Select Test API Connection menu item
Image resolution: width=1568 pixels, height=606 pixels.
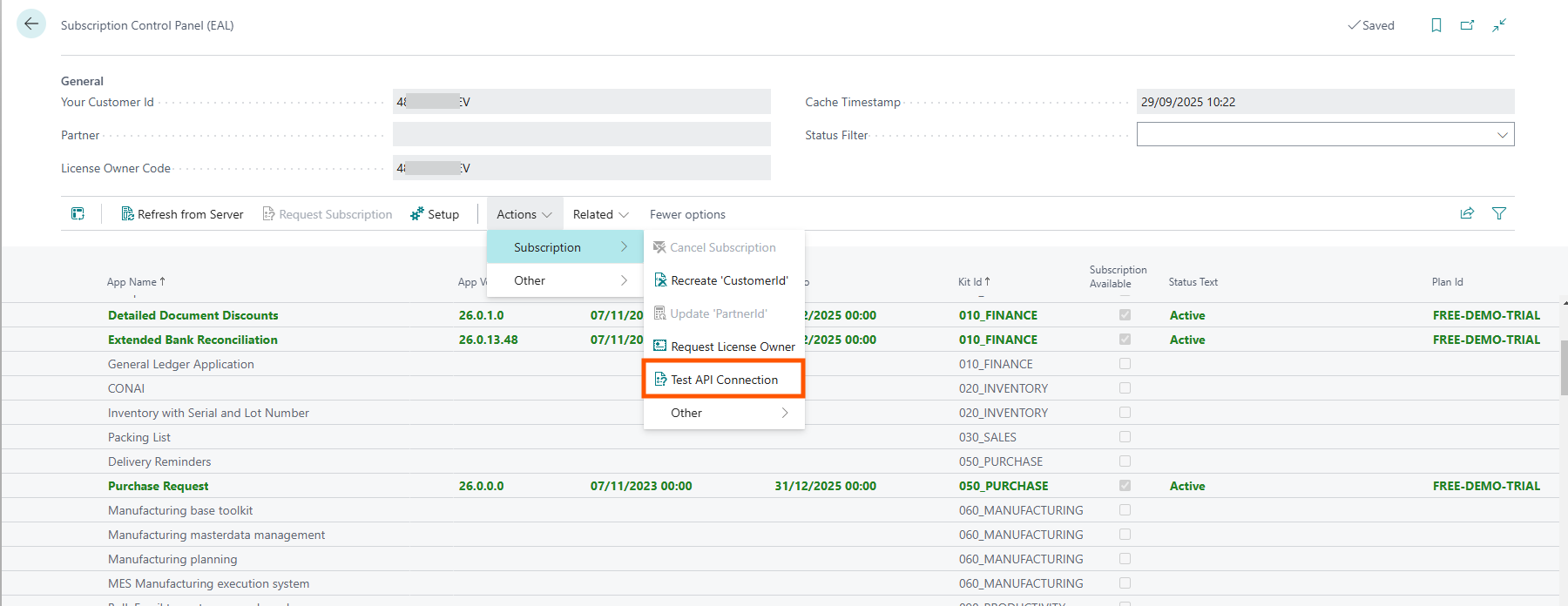click(x=723, y=380)
